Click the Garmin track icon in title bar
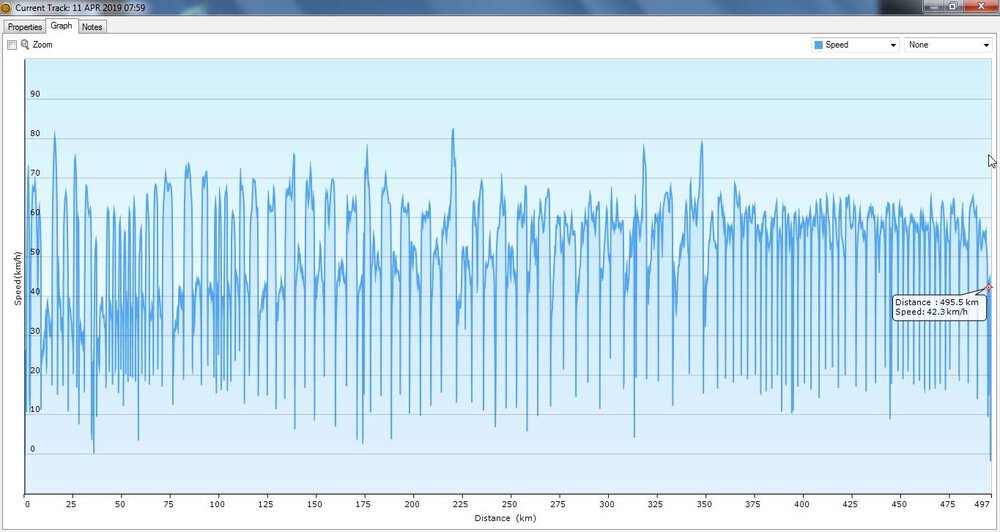The image size is (1000, 532). point(6,7)
